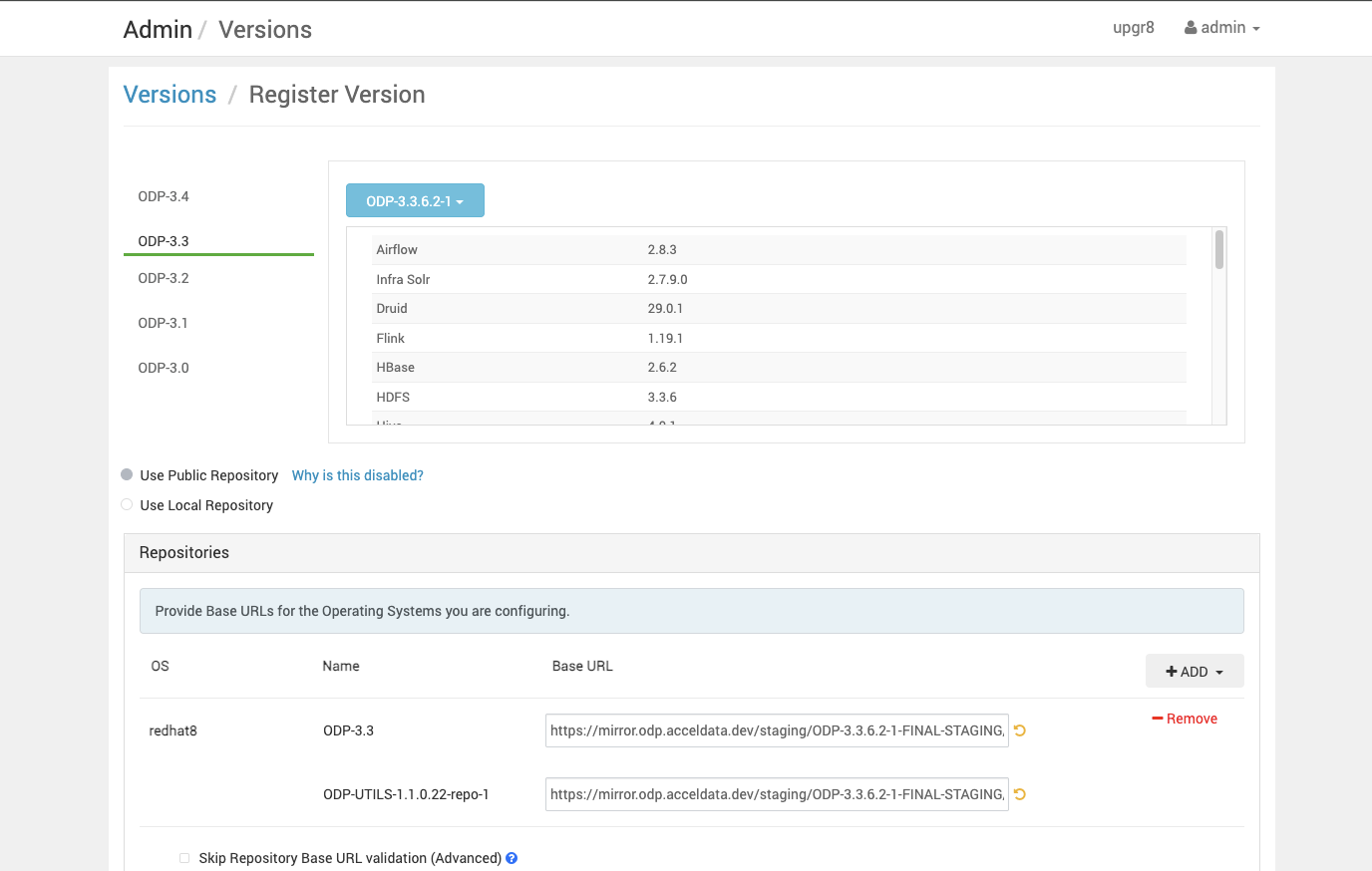Click the Infra Solr version 2.7.9.0 value

coord(667,279)
